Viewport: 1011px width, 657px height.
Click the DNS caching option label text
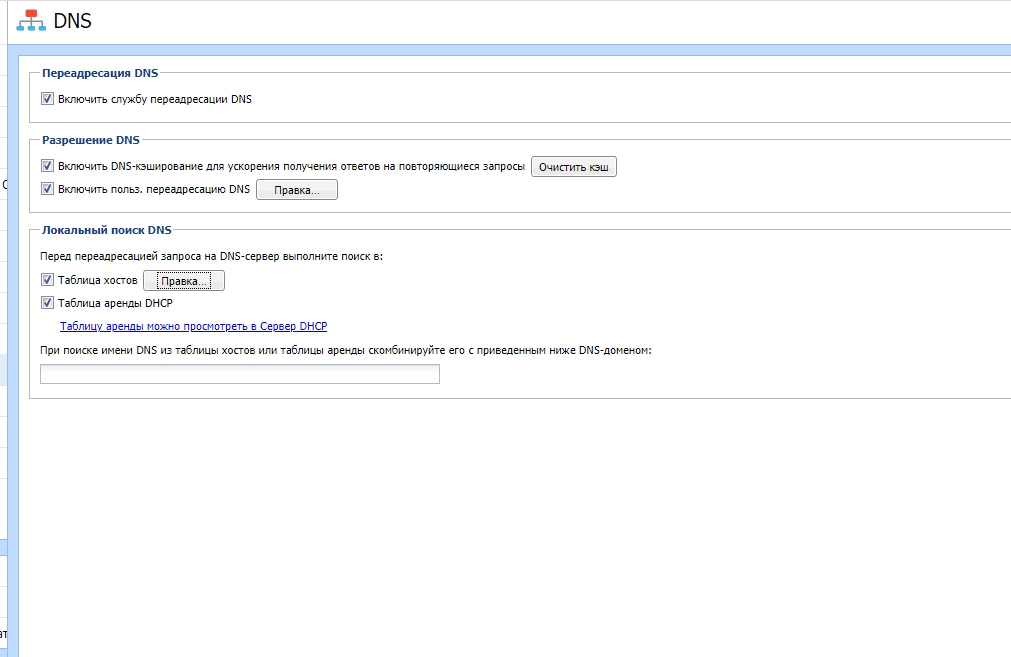point(291,166)
